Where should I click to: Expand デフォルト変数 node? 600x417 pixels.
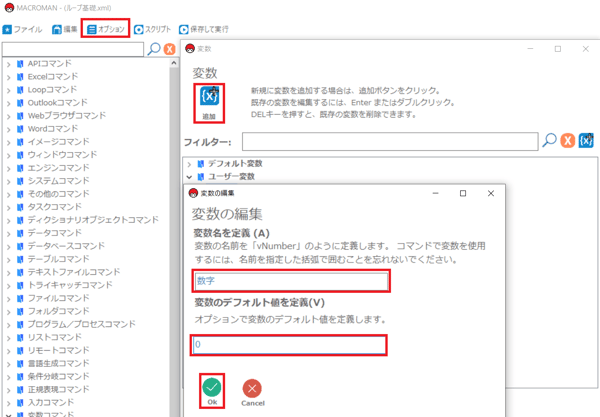tap(189, 165)
